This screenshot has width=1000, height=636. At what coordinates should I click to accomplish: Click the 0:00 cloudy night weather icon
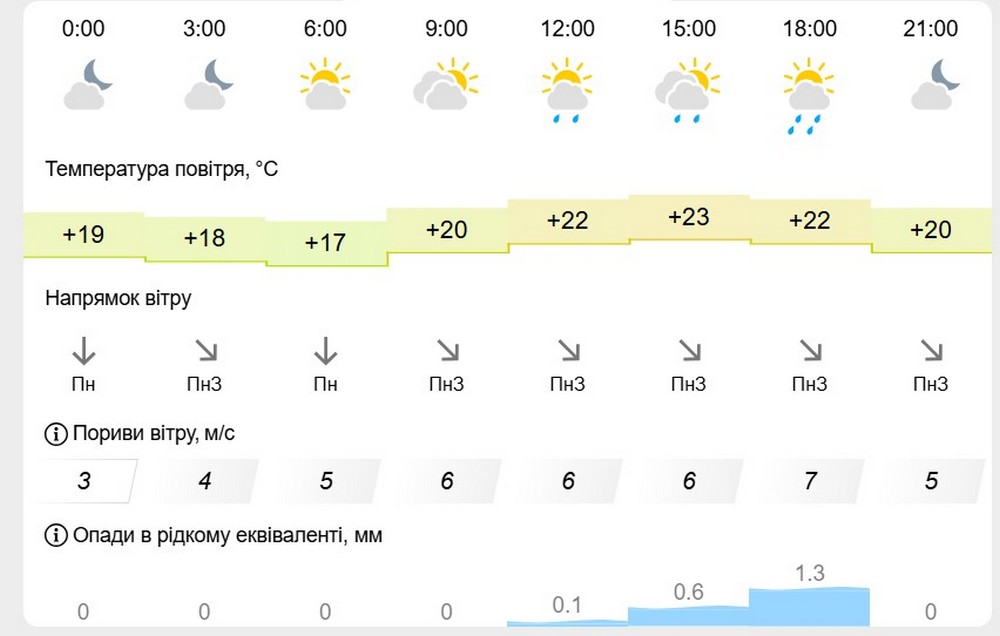(87, 84)
